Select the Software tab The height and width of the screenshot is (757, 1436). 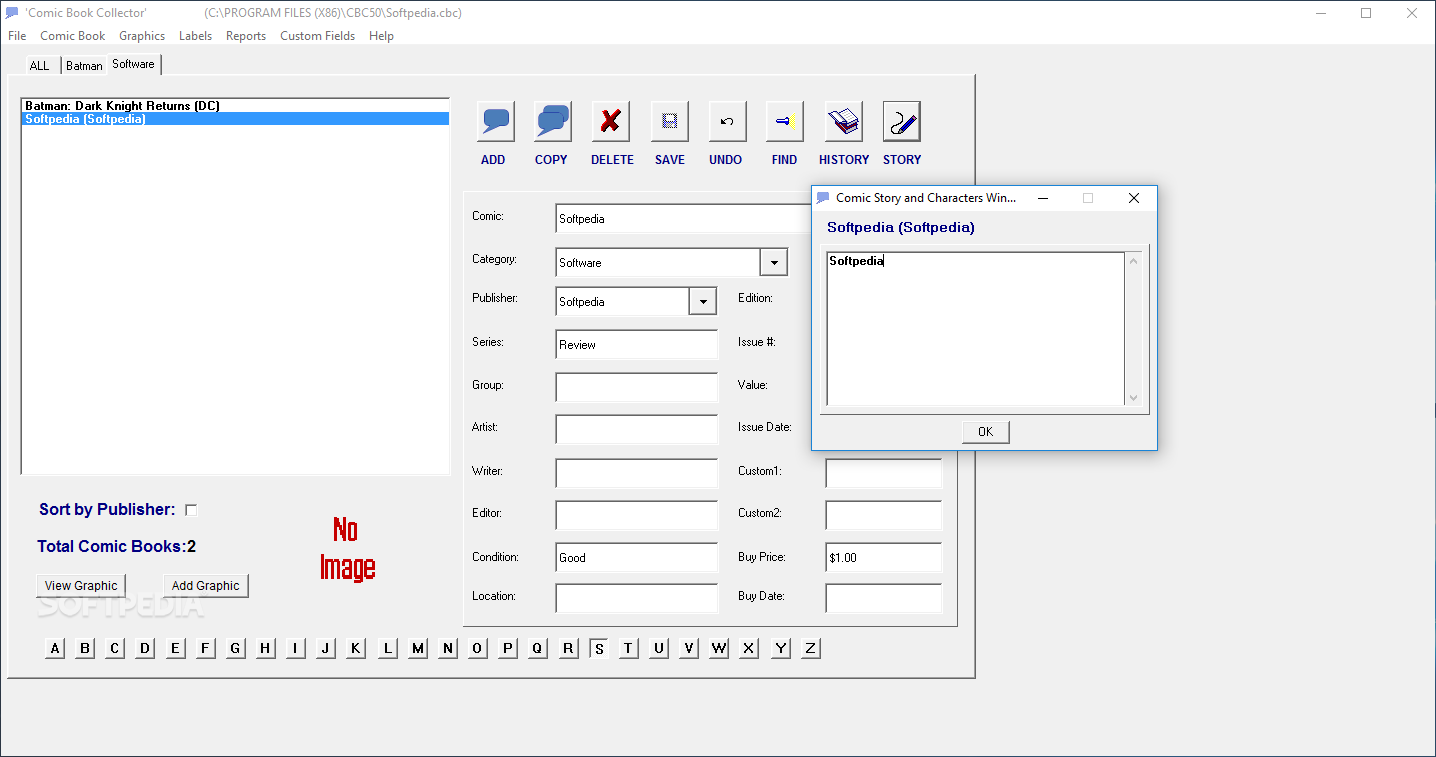[133, 64]
